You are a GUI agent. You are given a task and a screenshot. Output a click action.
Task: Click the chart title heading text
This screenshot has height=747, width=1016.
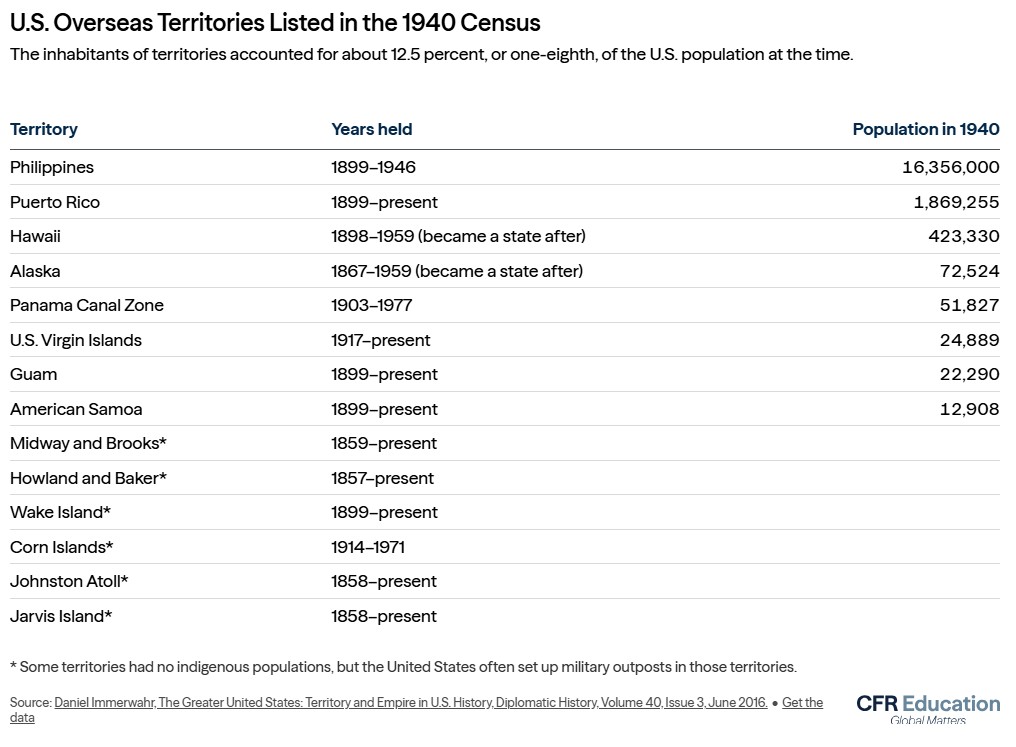click(x=274, y=22)
